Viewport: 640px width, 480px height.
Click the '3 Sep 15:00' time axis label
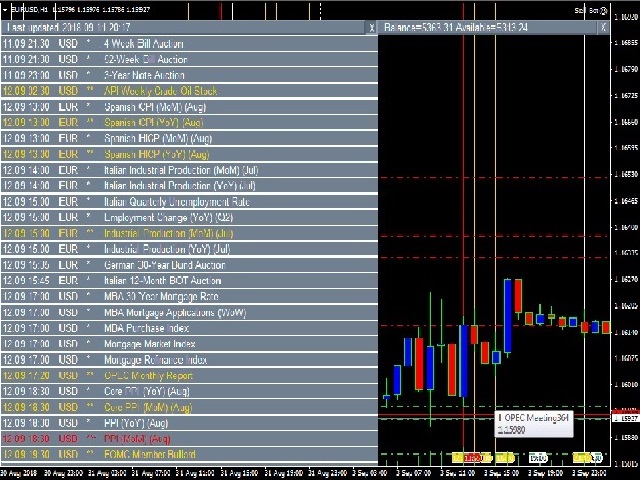tap(501, 474)
